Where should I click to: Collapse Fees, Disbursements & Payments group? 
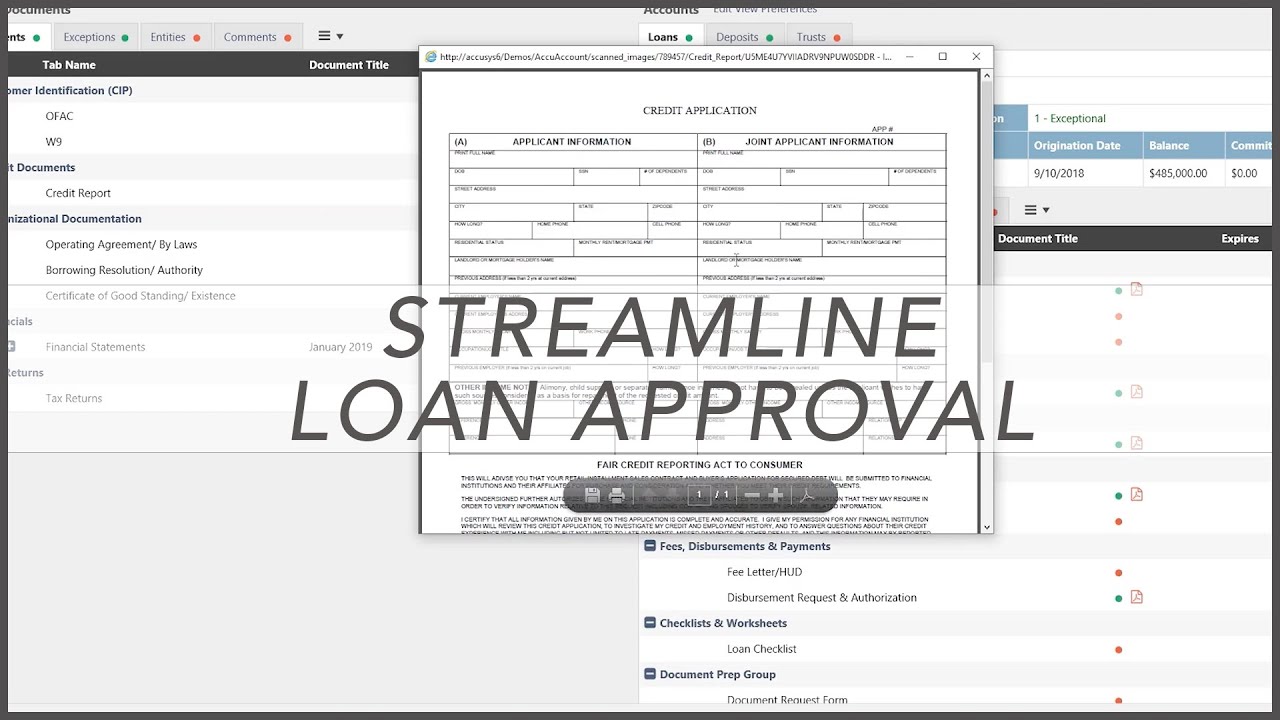pyautogui.click(x=650, y=546)
